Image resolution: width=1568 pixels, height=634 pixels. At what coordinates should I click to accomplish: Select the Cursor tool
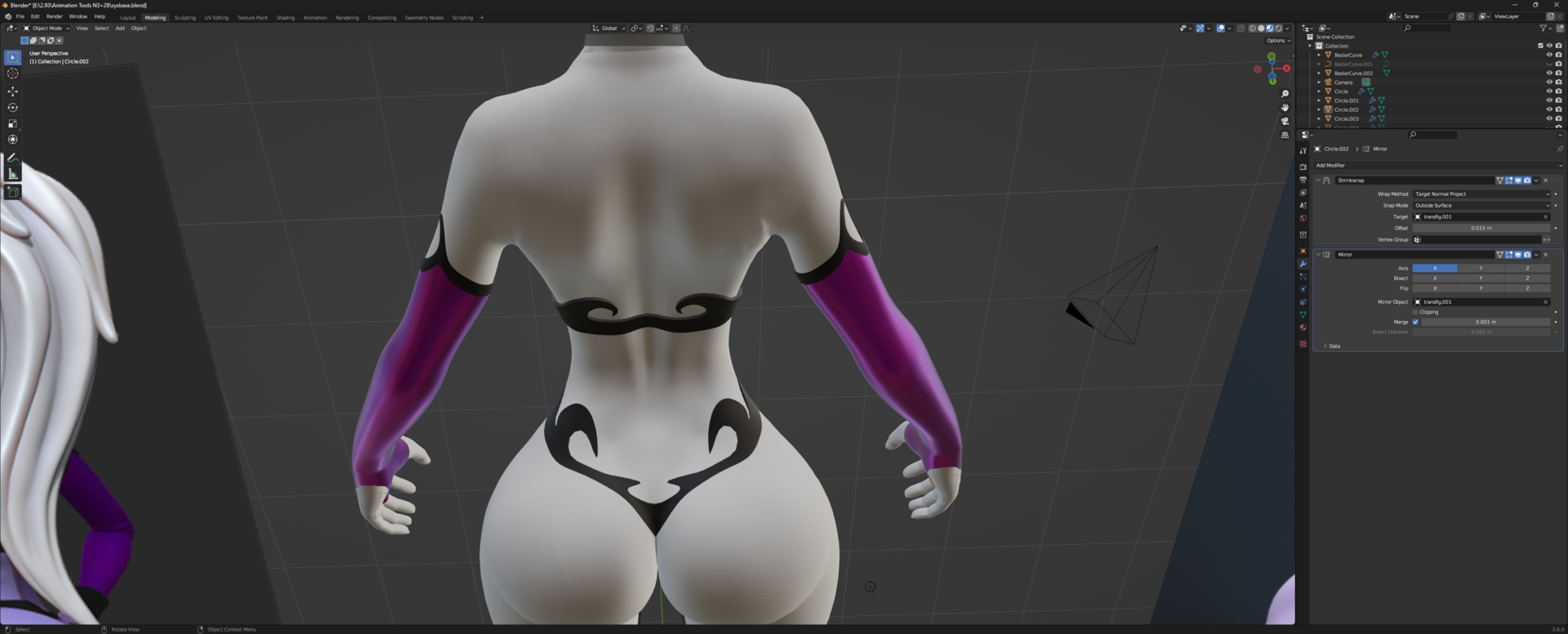(x=12, y=74)
